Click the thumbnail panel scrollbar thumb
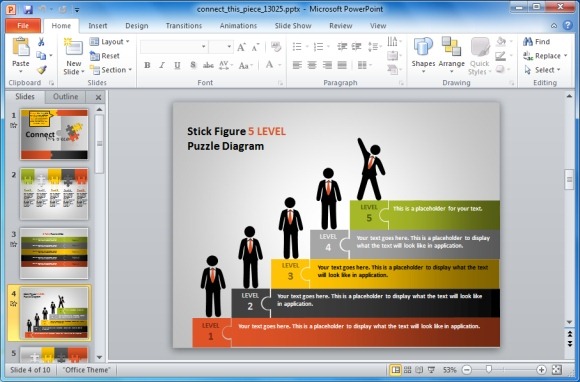The height and width of the screenshot is (382, 580). tap(100, 144)
